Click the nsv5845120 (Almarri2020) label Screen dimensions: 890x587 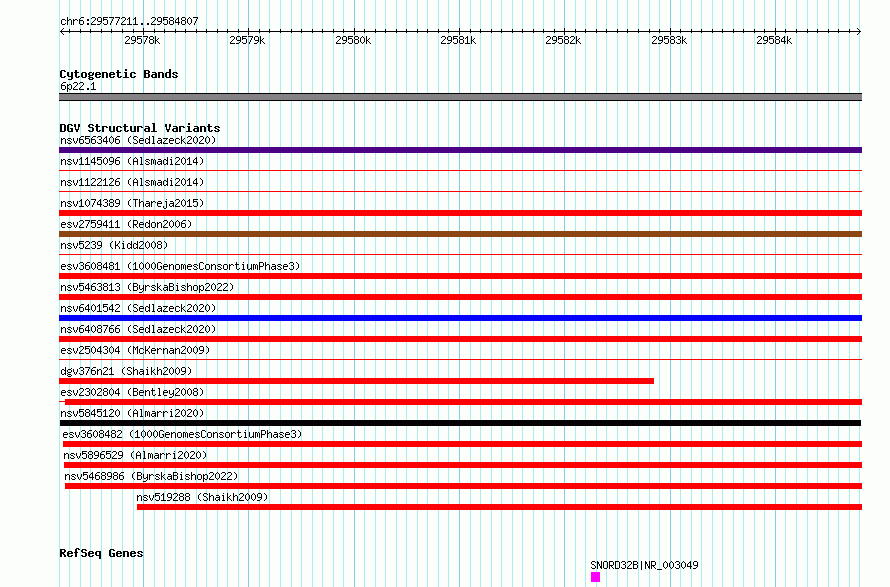pos(132,413)
